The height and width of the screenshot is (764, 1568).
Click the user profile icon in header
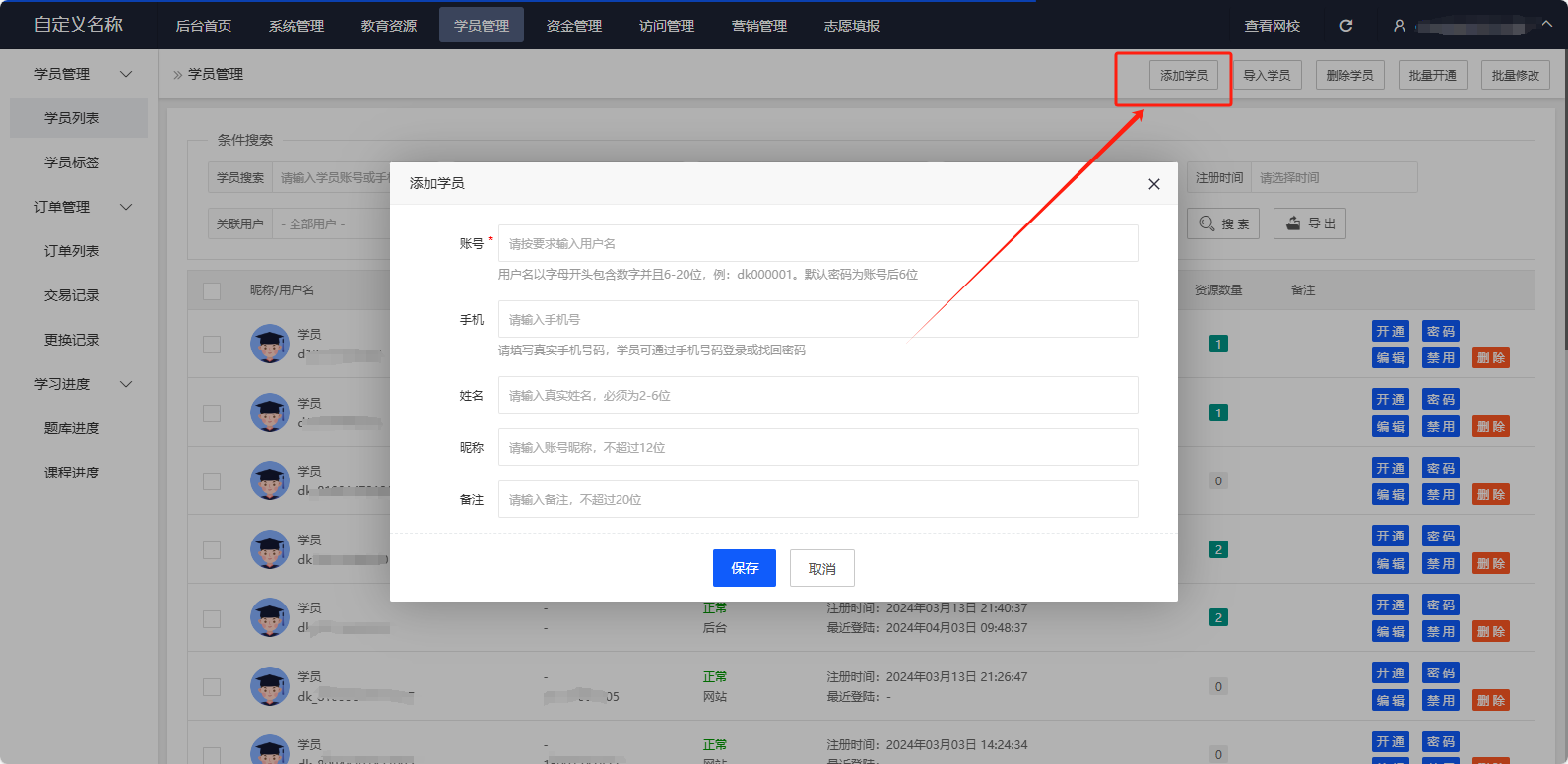point(1399,26)
